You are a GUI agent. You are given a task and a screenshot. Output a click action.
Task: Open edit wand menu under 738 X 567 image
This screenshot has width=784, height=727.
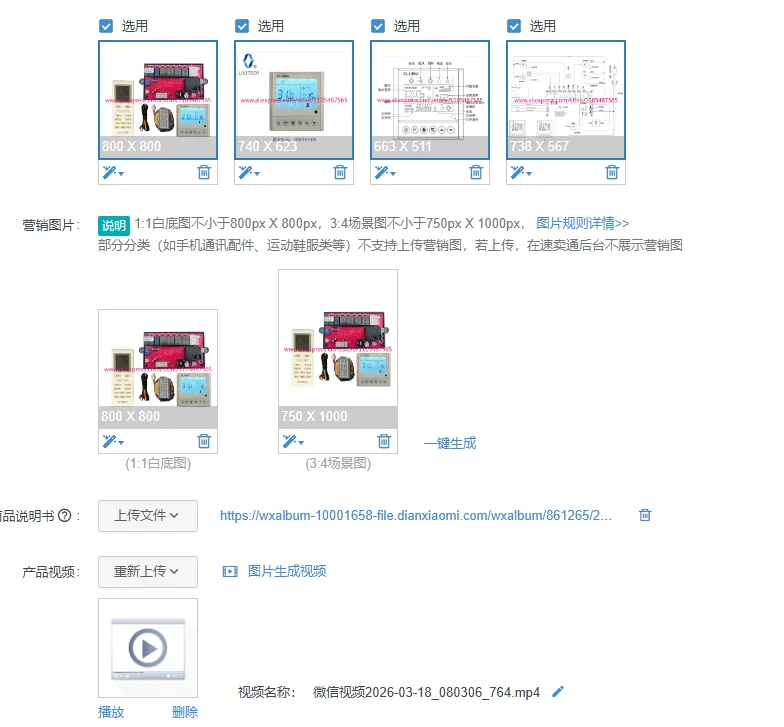(521, 172)
